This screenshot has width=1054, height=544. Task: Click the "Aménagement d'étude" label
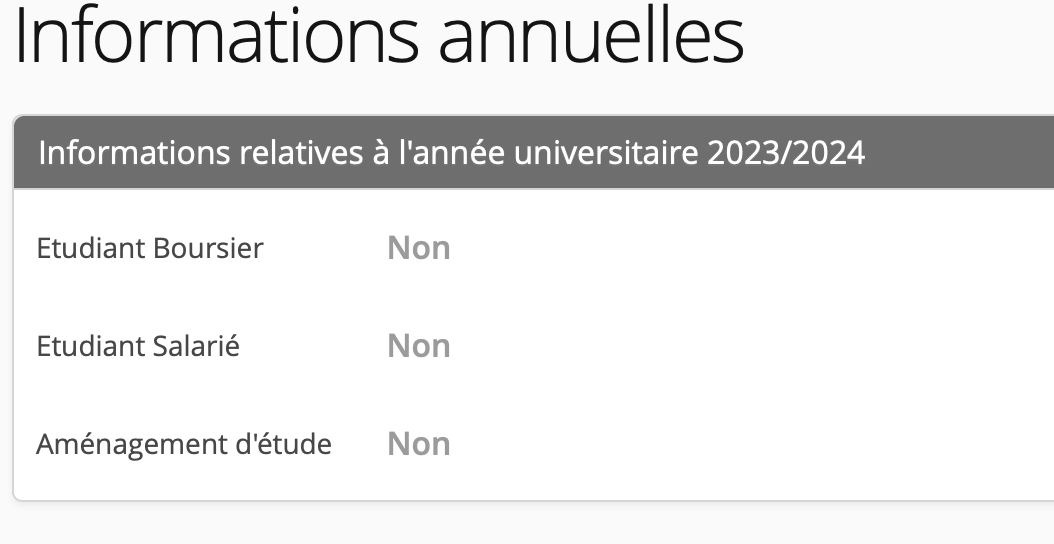click(x=184, y=443)
